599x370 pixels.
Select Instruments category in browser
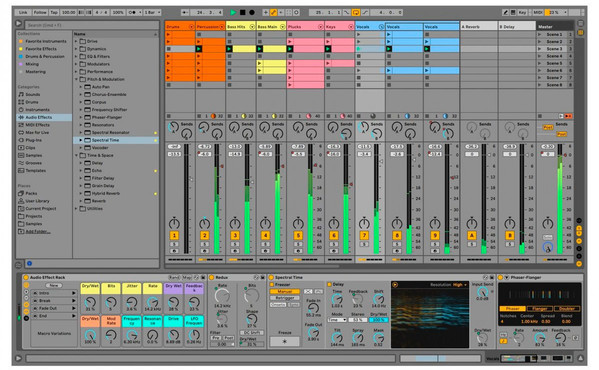(37, 110)
